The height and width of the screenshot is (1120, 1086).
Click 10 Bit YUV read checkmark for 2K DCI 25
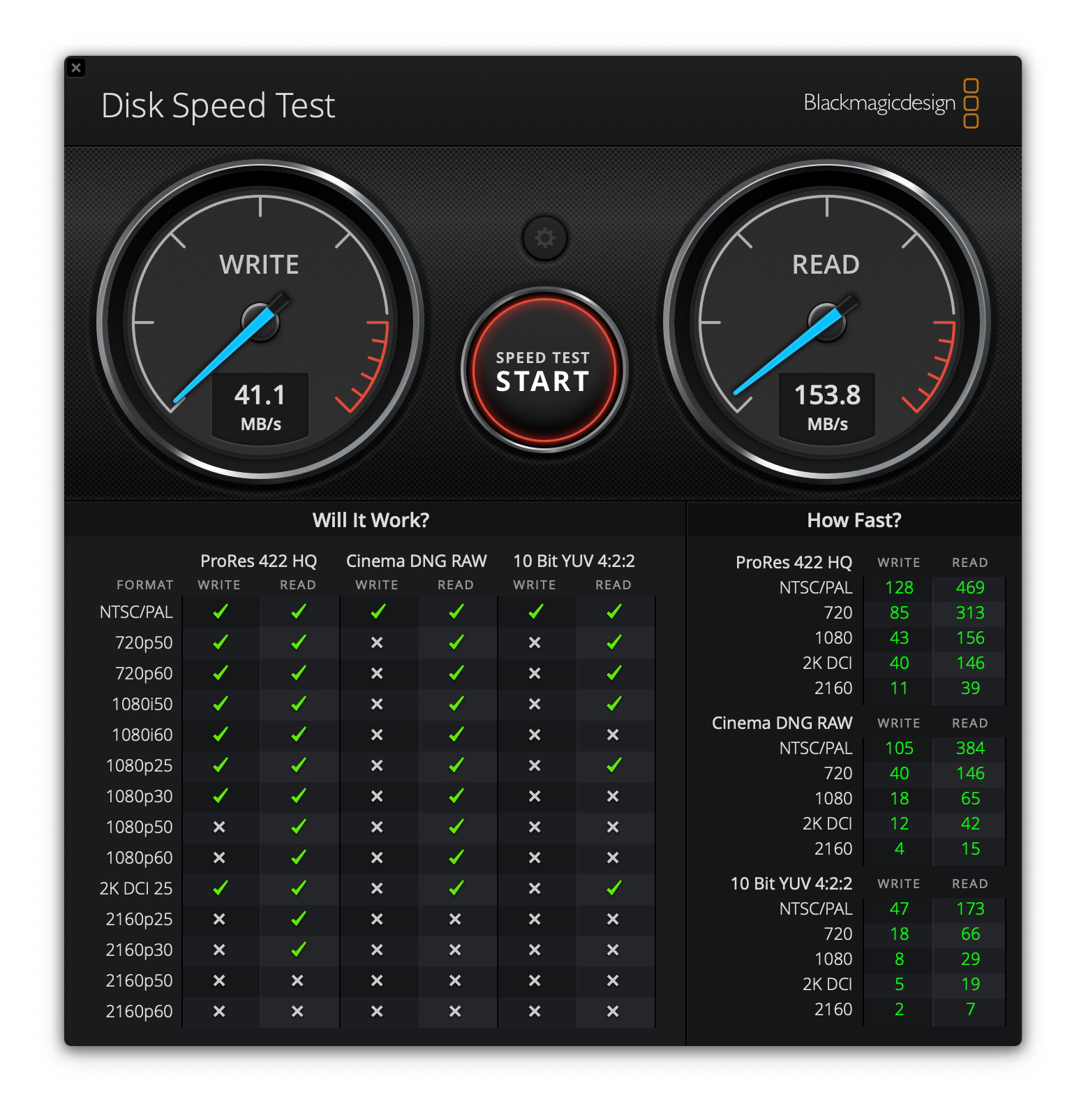tap(613, 888)
